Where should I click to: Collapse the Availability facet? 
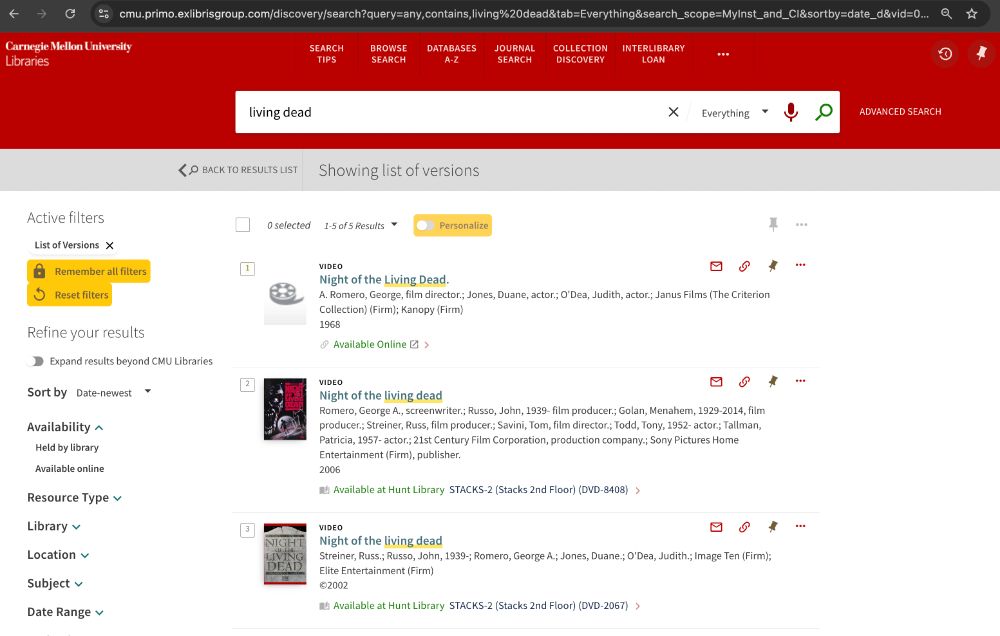pyautogui.click(x=64, y=427)
